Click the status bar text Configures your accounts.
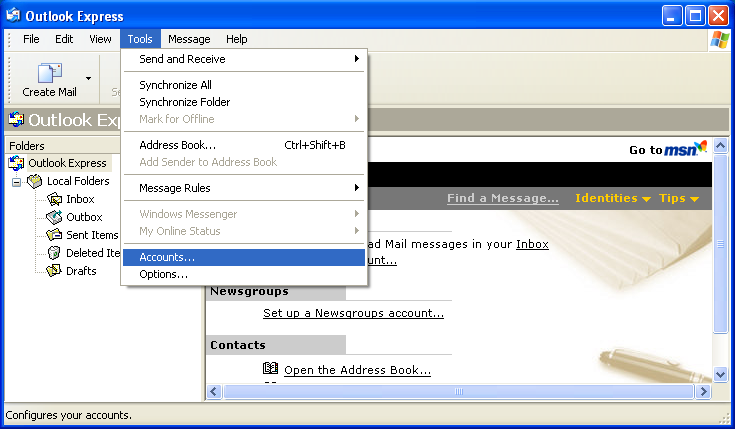Viewport: 735px width, 429px height. (69, 415)
